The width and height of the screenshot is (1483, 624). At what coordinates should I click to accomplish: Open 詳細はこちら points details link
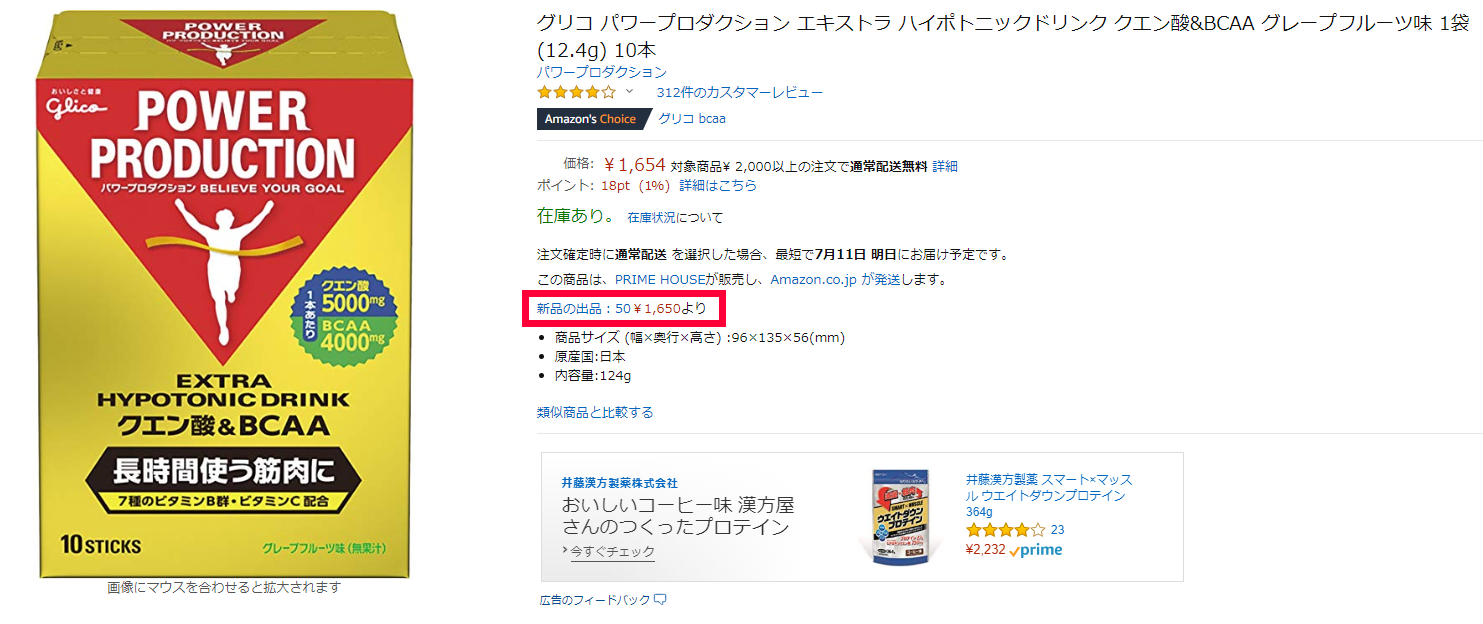718,185
